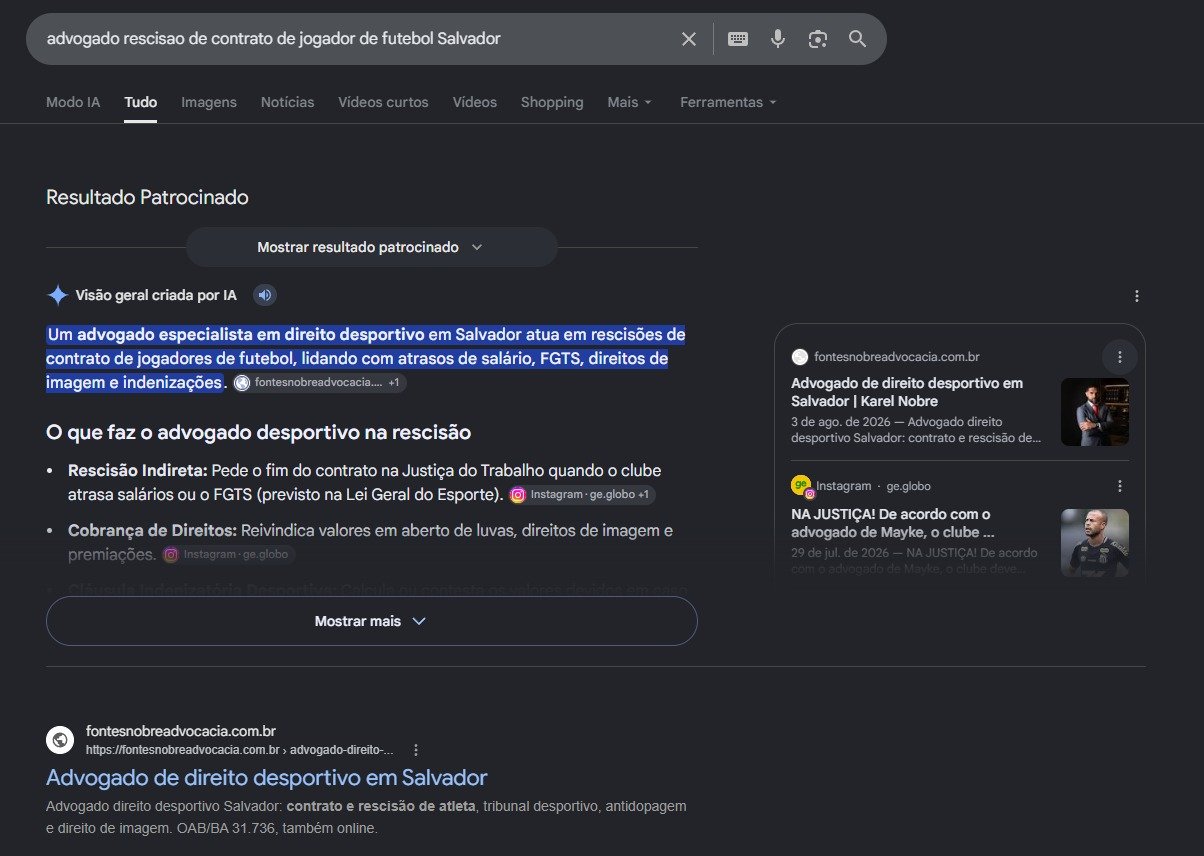Open the Imagens tab
This screenshot has width=1204, height=856.
[209, 102]
